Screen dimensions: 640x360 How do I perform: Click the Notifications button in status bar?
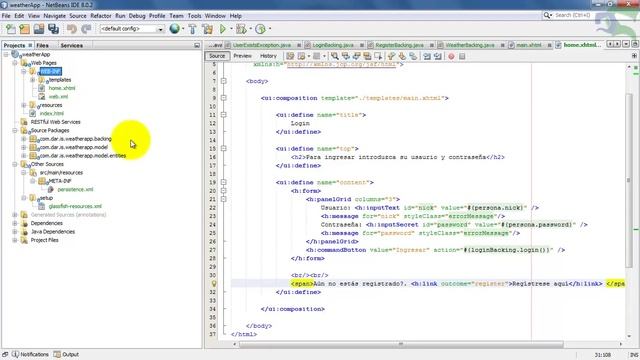[x=31, y=354]
